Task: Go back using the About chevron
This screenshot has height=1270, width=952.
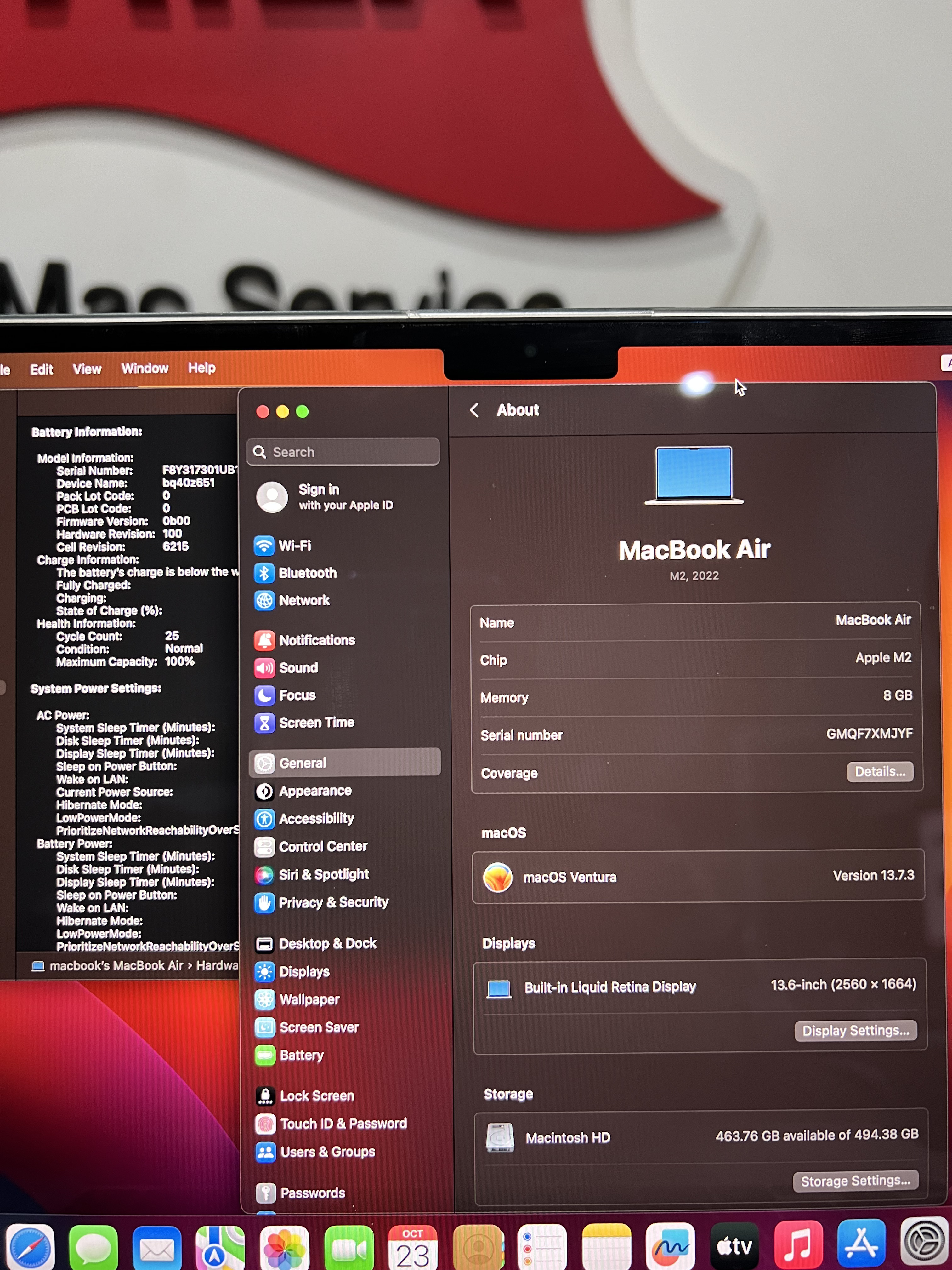Action: [x=474, y=410]
